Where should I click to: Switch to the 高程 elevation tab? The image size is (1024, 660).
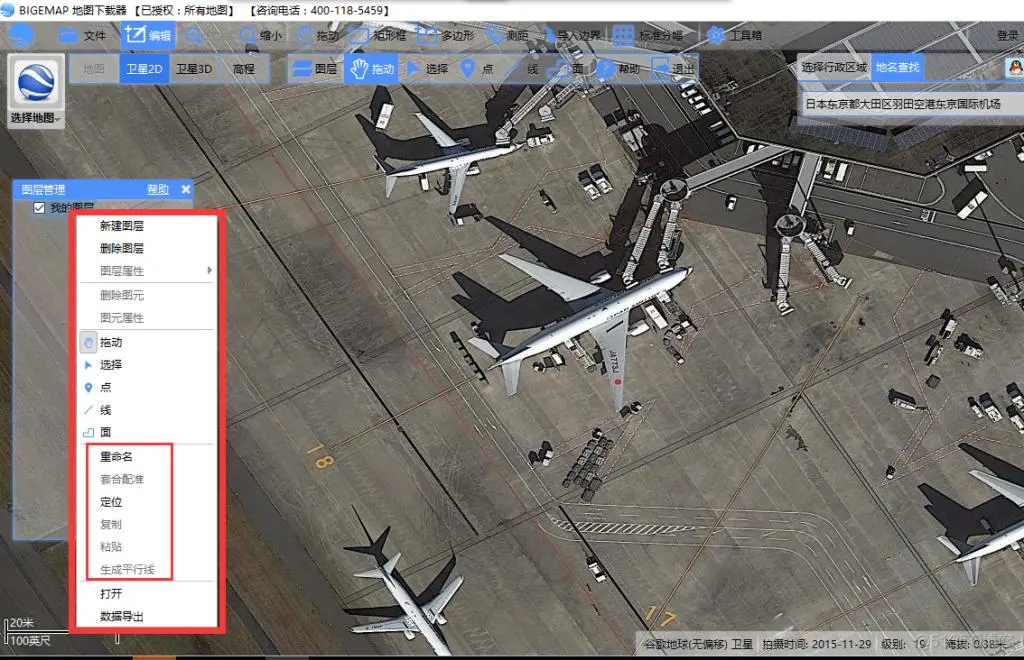coord(244,69)
